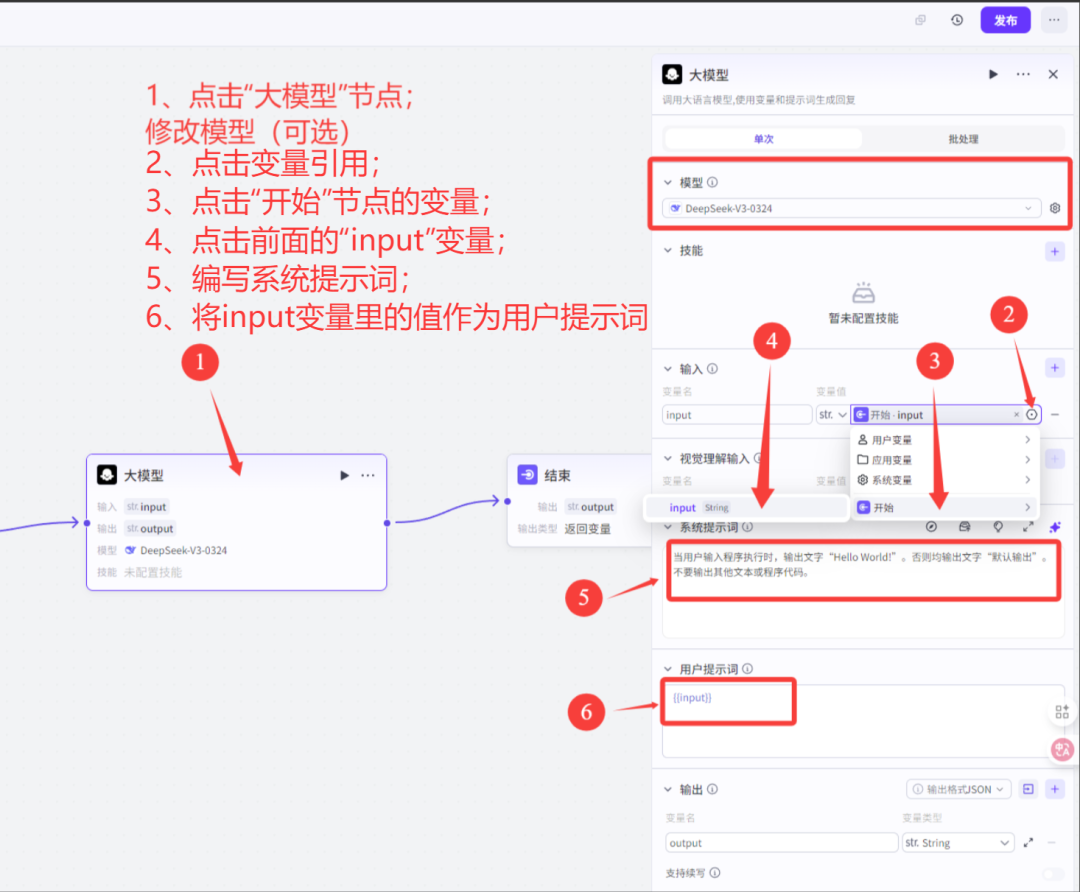The image size is (1080, 892).
Task: Click the lightbulb icon above the system prompt
Action: 999,527
